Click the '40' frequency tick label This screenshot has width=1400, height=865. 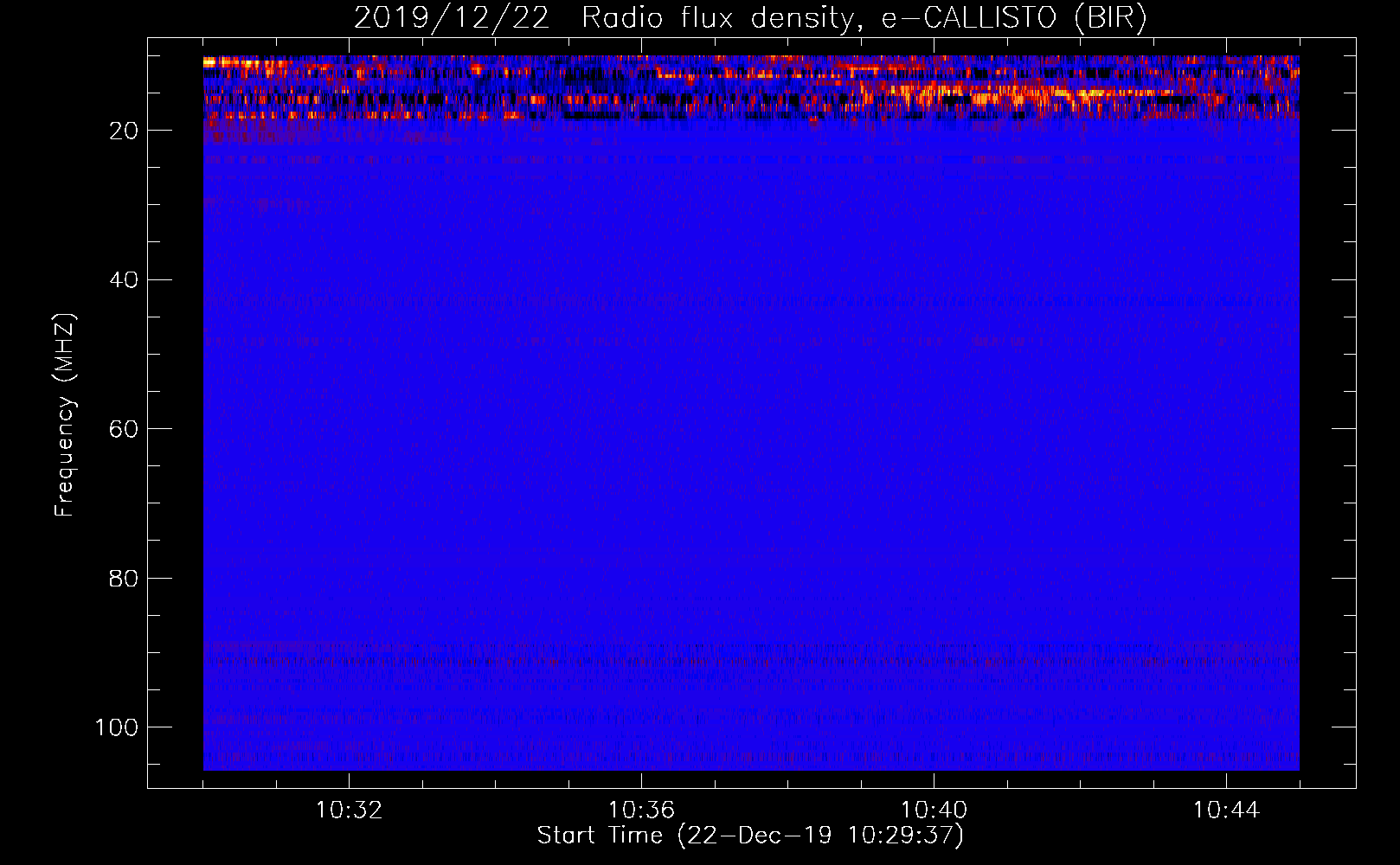click(124, 280)
